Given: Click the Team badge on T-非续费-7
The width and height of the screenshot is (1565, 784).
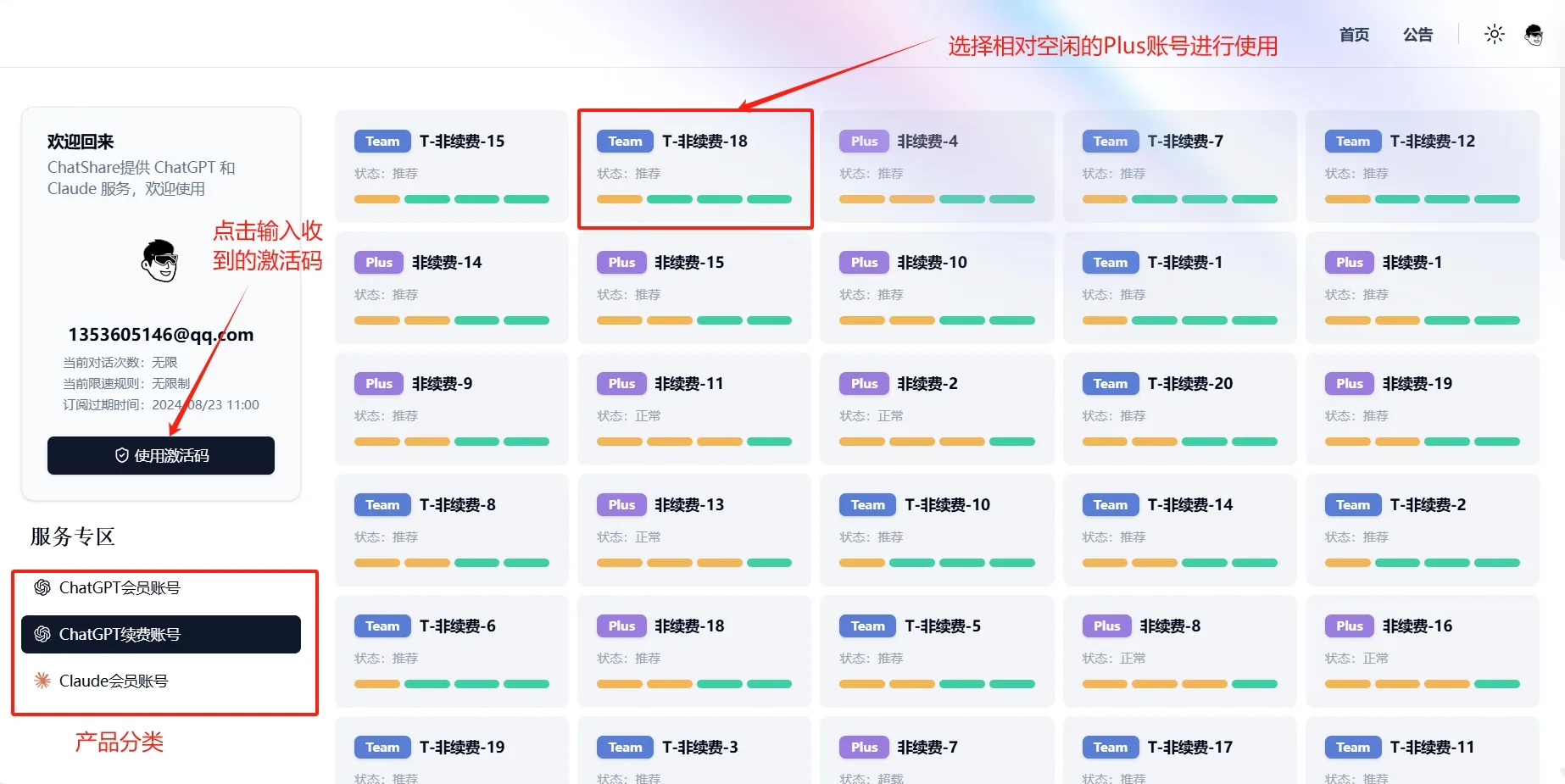Looking at the screenshot, I should 1110,142.
